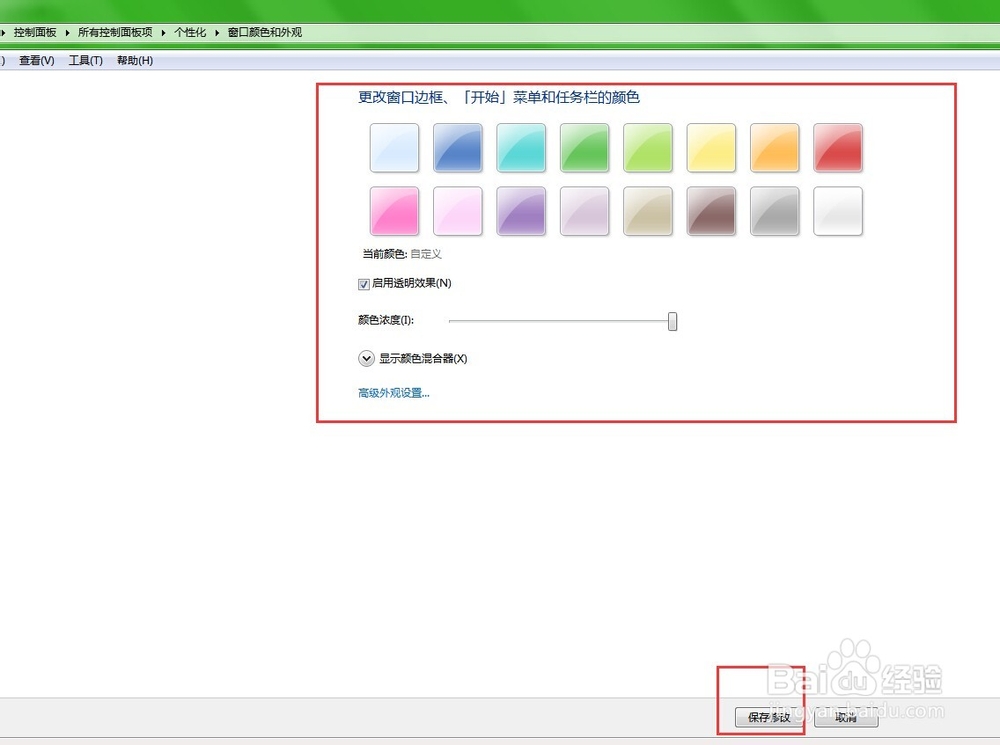This screenshot has height=745, width=1000.
Task: Go to 所有控制面板项 in breadcrumb
Action: (115, 33)
